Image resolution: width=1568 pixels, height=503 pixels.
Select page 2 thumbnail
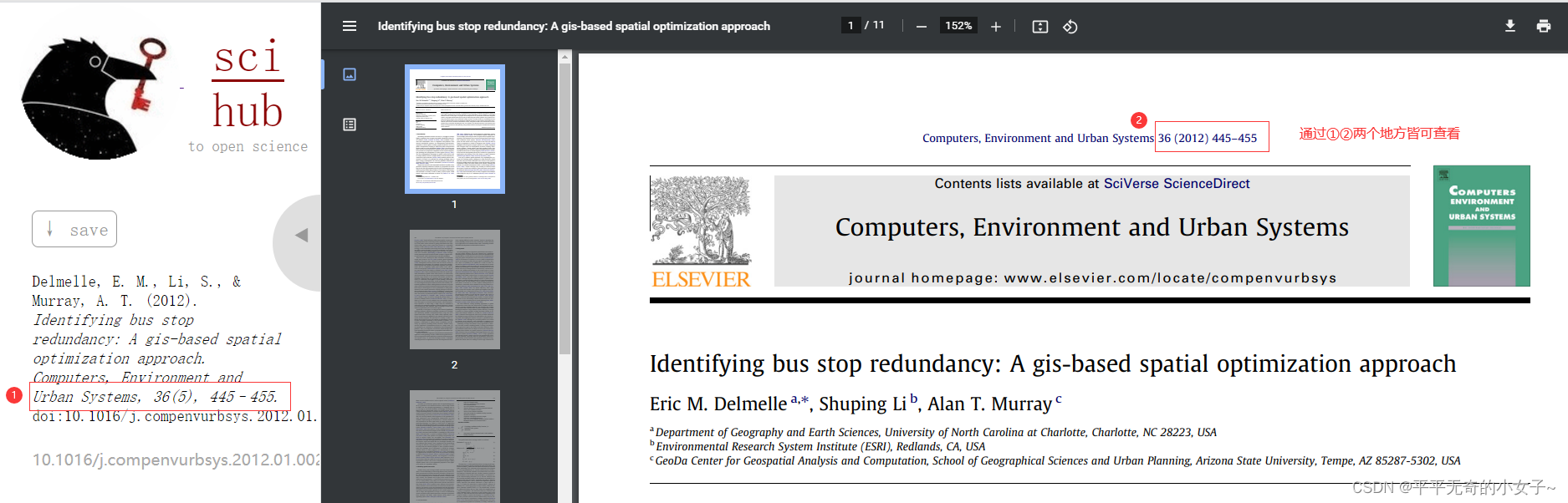[455, 289]
